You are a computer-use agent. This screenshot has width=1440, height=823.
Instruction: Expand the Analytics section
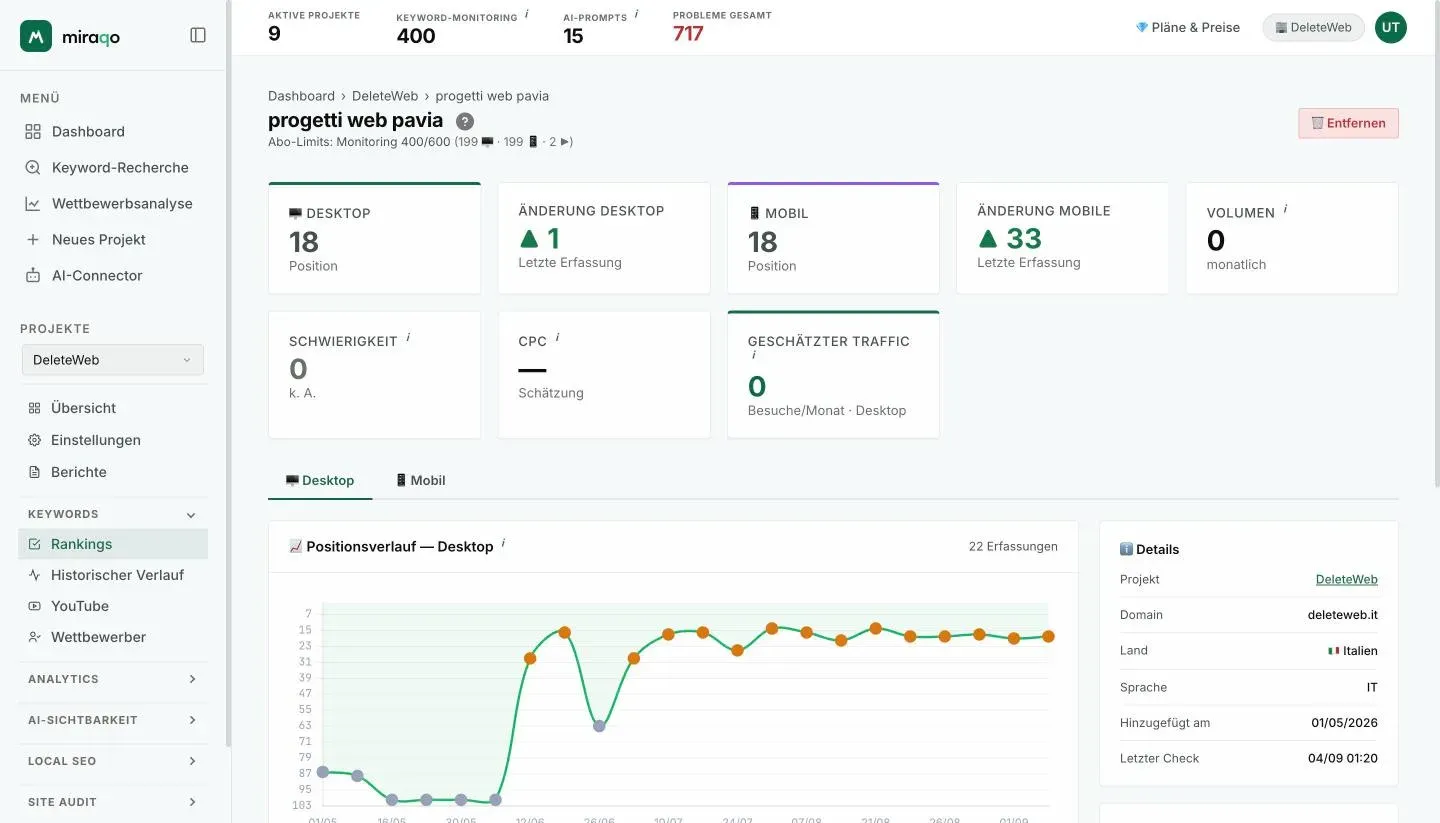pos(192,679)
